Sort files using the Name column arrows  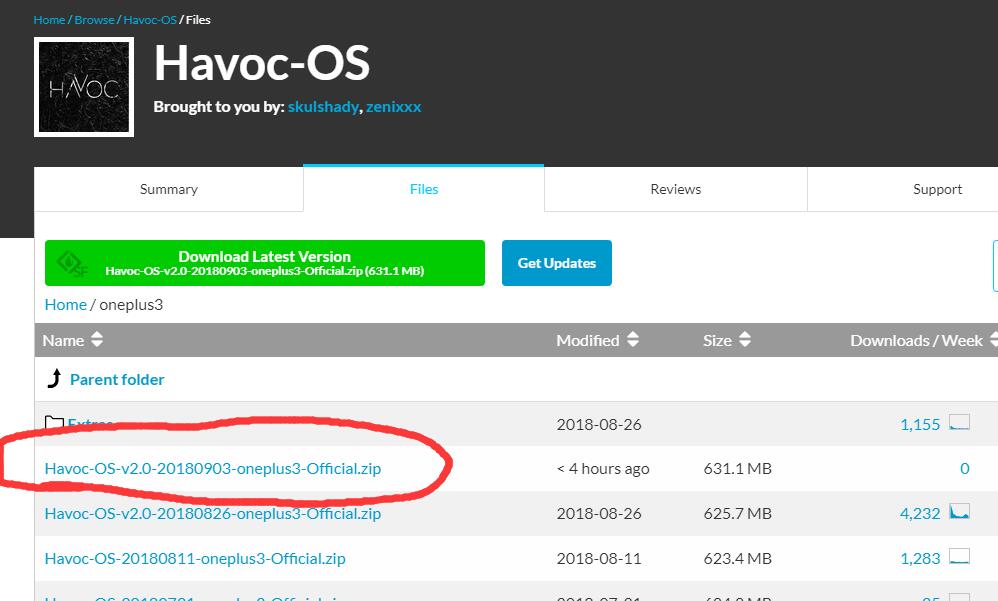coord(96,340)
